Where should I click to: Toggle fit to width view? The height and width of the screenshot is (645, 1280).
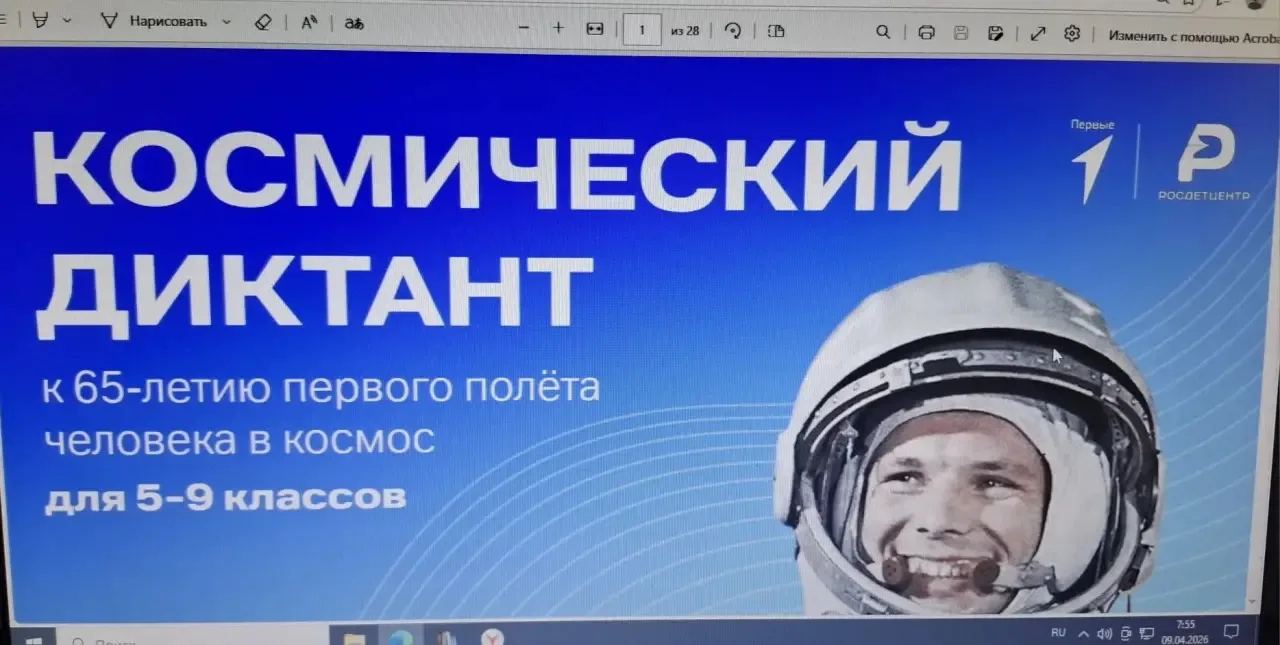[x=595, y=29]
